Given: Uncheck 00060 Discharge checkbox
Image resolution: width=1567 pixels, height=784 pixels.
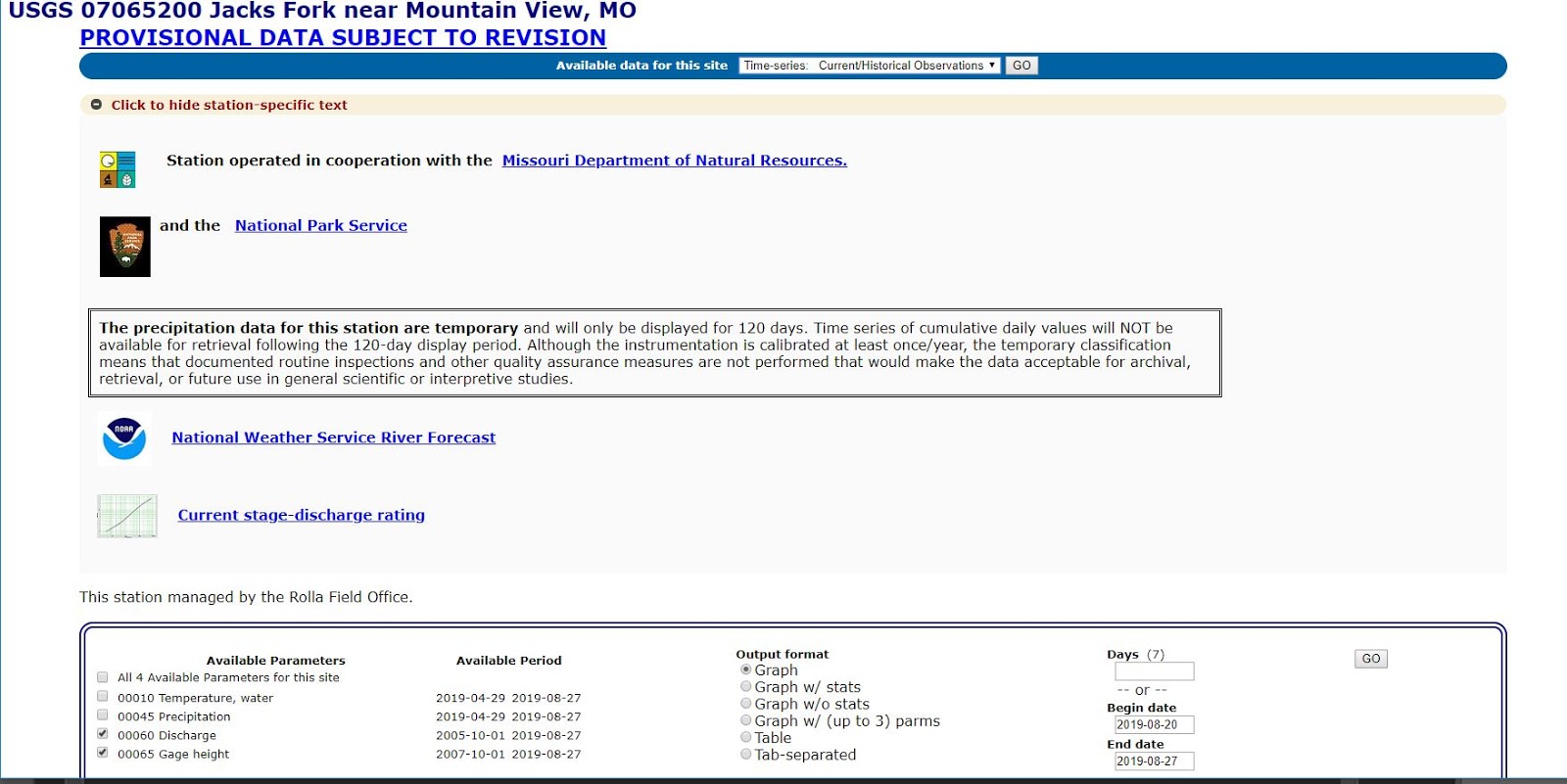Looking at the screenshot, I should click(x=103, y=734).
